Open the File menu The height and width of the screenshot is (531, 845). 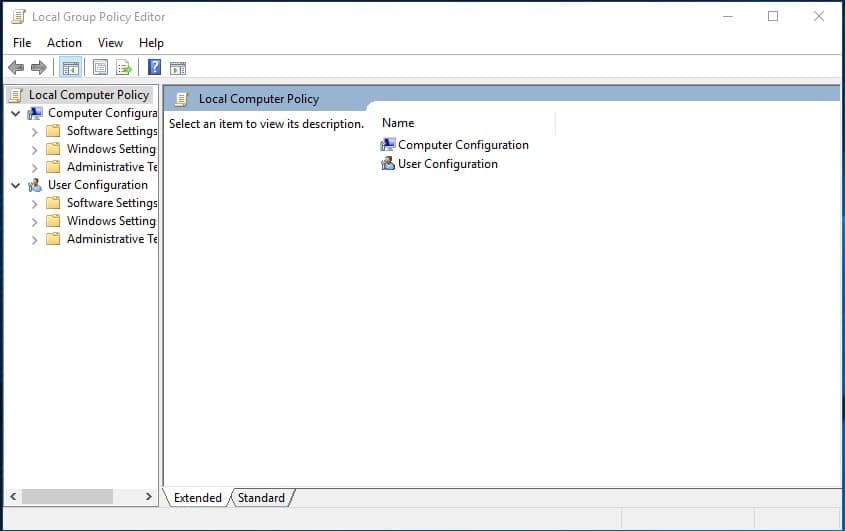point(22,43)
